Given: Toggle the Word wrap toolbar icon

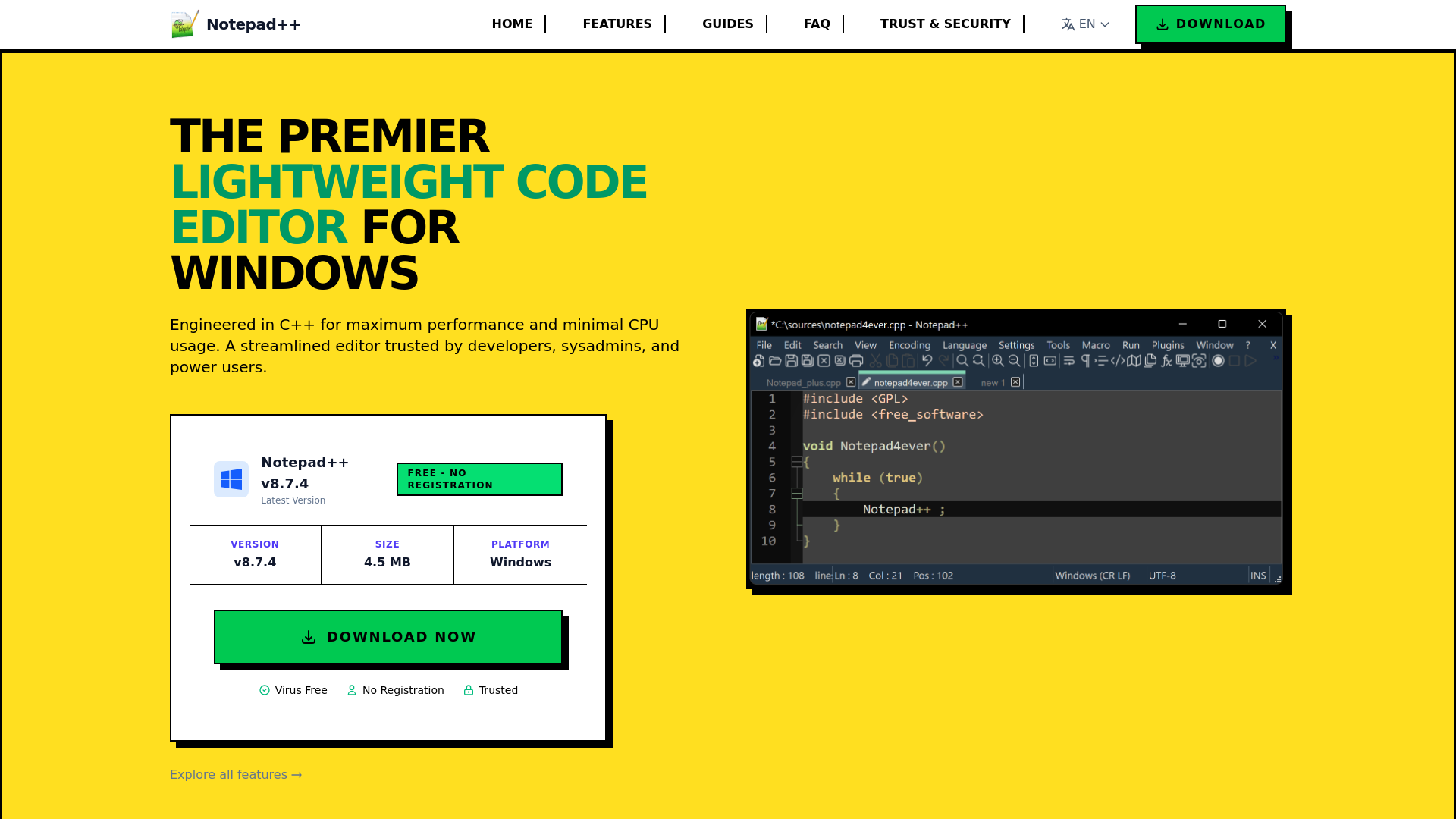Looking at the screenshot, I should tap(1069, 361).
